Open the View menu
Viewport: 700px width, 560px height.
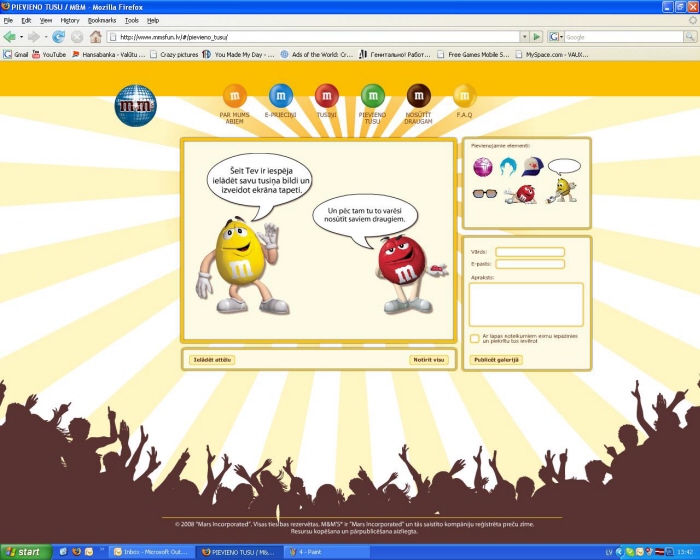point(46,21)
